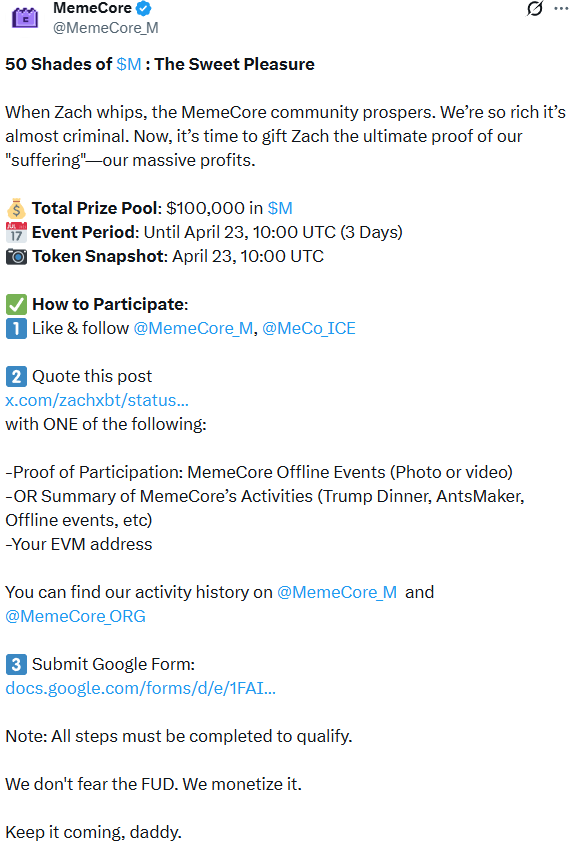Click the number 3 keycap emoji
Viewport: 577px width, 863px height.
coord(17,664)
